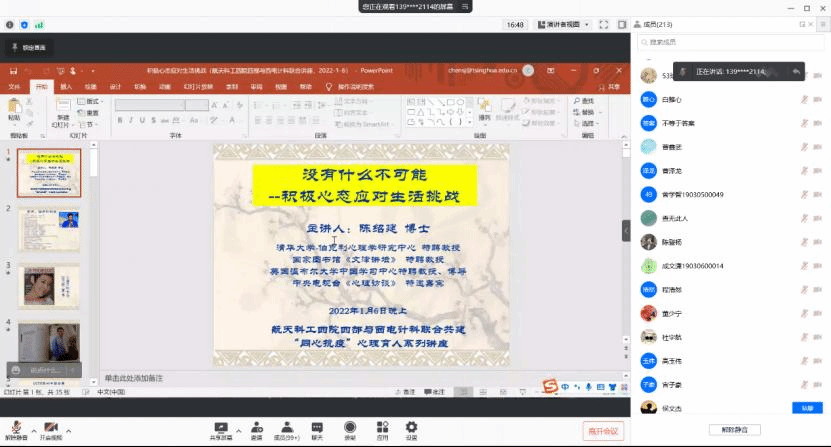Screen dimensions: 831x447
Task: Open the 插入 ribbon tab in PowerPoint
Action: click(66, 87)
